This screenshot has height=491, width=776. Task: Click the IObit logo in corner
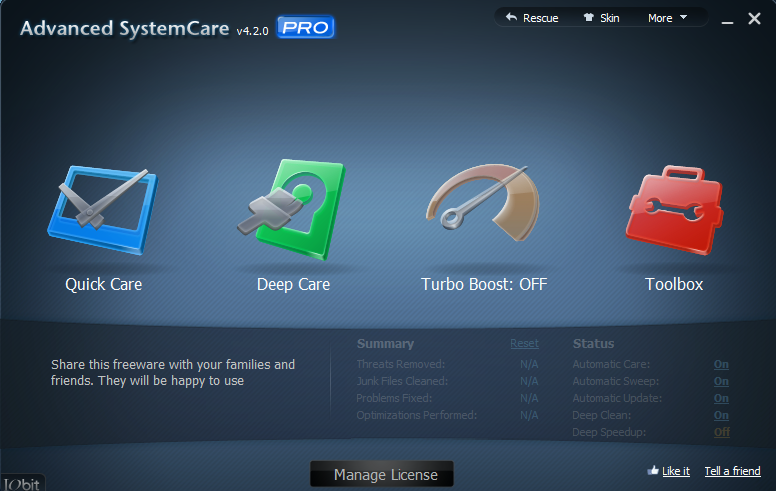pyautogui.click(x=22, y=484)
